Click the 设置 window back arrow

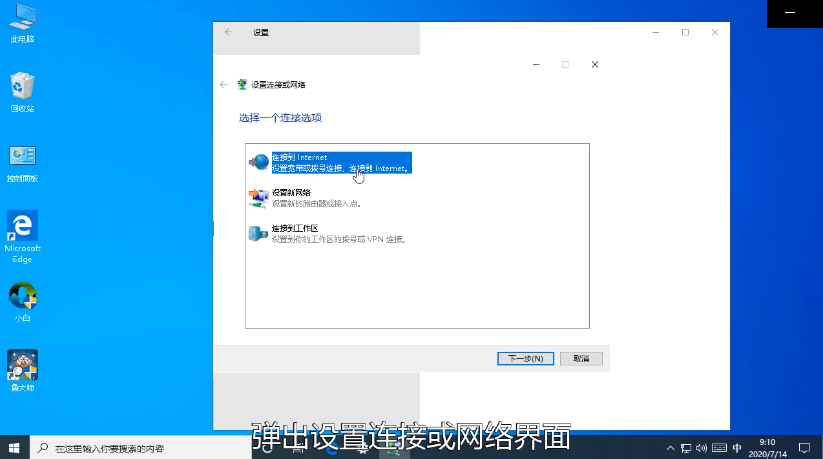click(x=229, y=32)
